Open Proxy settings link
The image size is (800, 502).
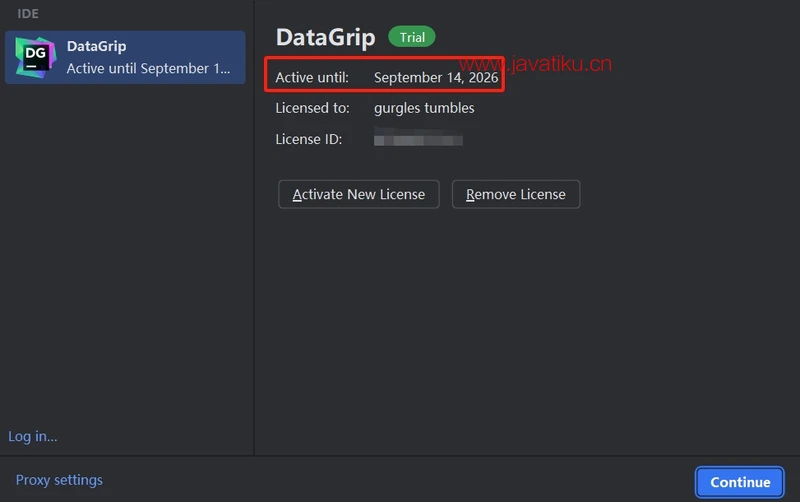59,480
